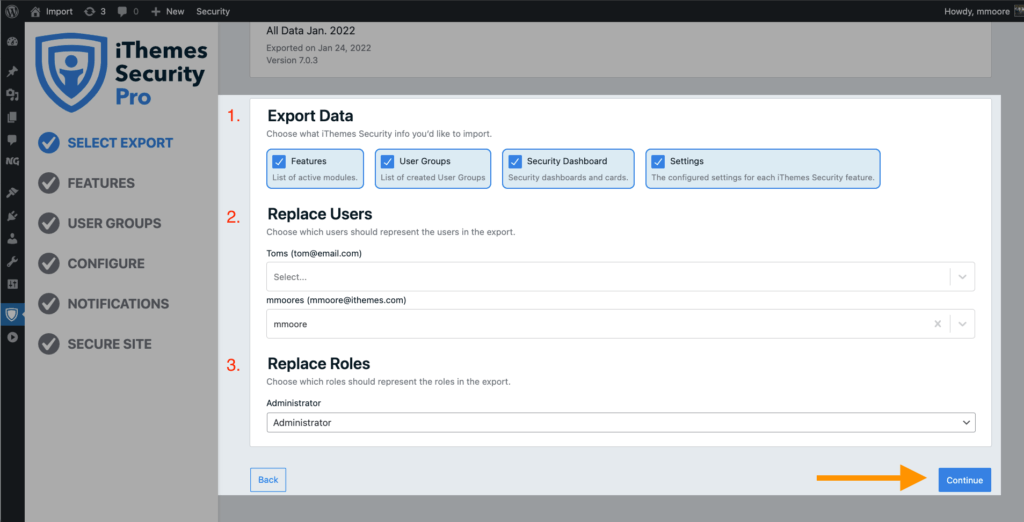Open the NG plugin icon in the sidebar
This screenshot has width=1024, height=522.
pyautogui.click(x=12, y=161)
